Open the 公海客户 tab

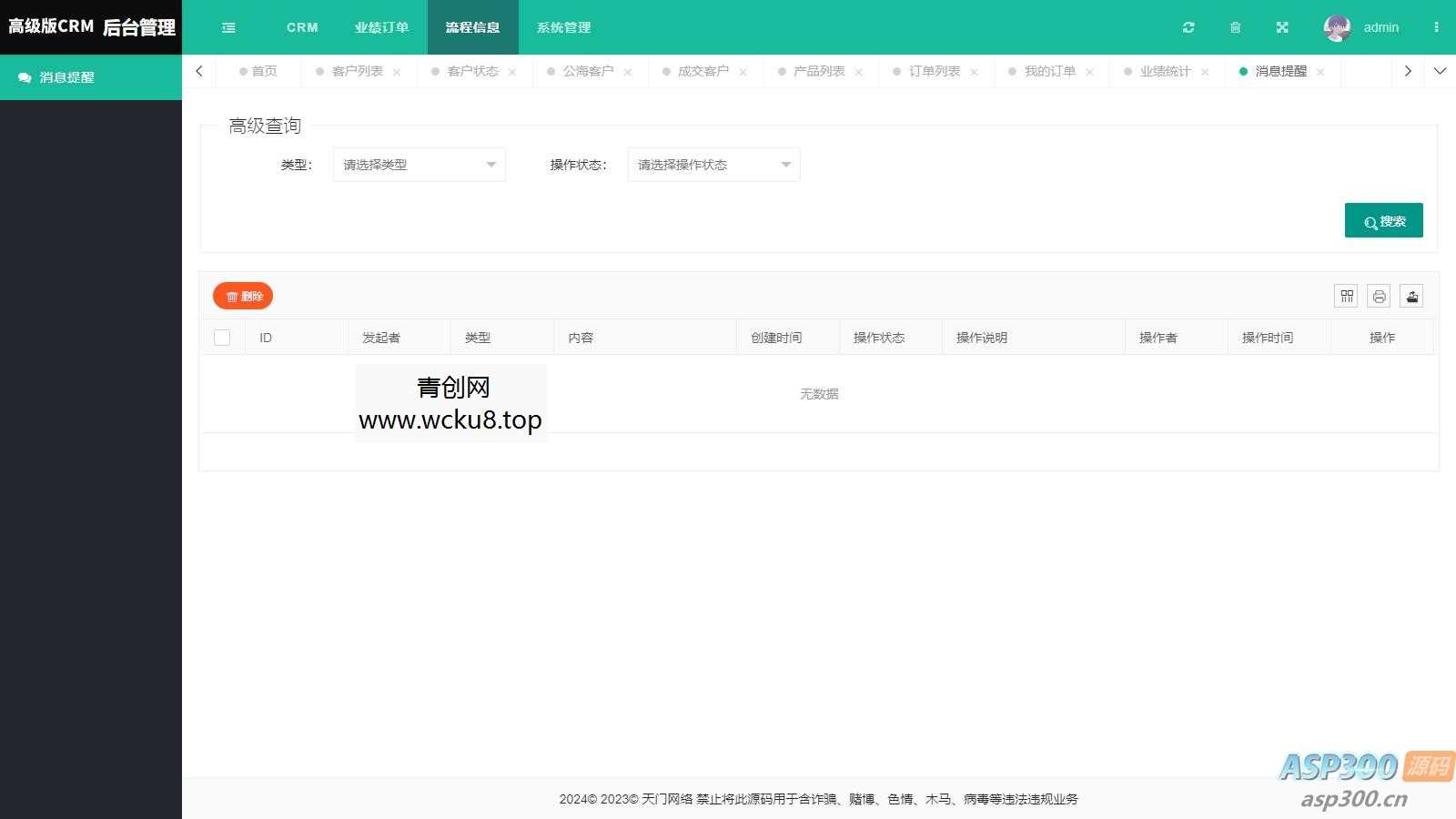tap(590, 71)
